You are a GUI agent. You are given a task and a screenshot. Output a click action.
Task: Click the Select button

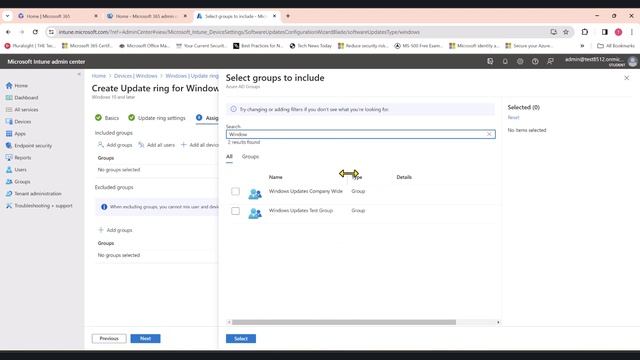tap(241, 339)
